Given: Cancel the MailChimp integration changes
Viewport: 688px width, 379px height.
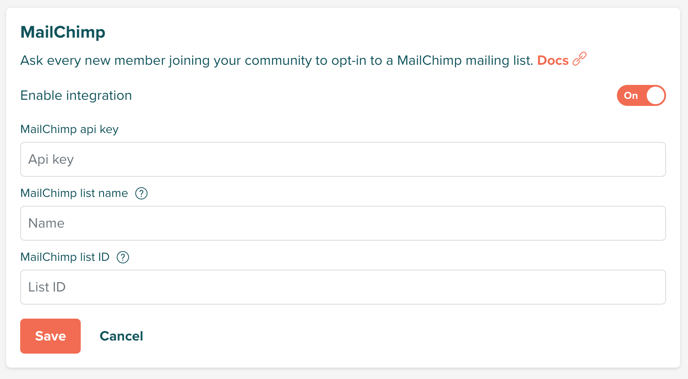Looking at the screenshot, I should (x=122, y=336).
